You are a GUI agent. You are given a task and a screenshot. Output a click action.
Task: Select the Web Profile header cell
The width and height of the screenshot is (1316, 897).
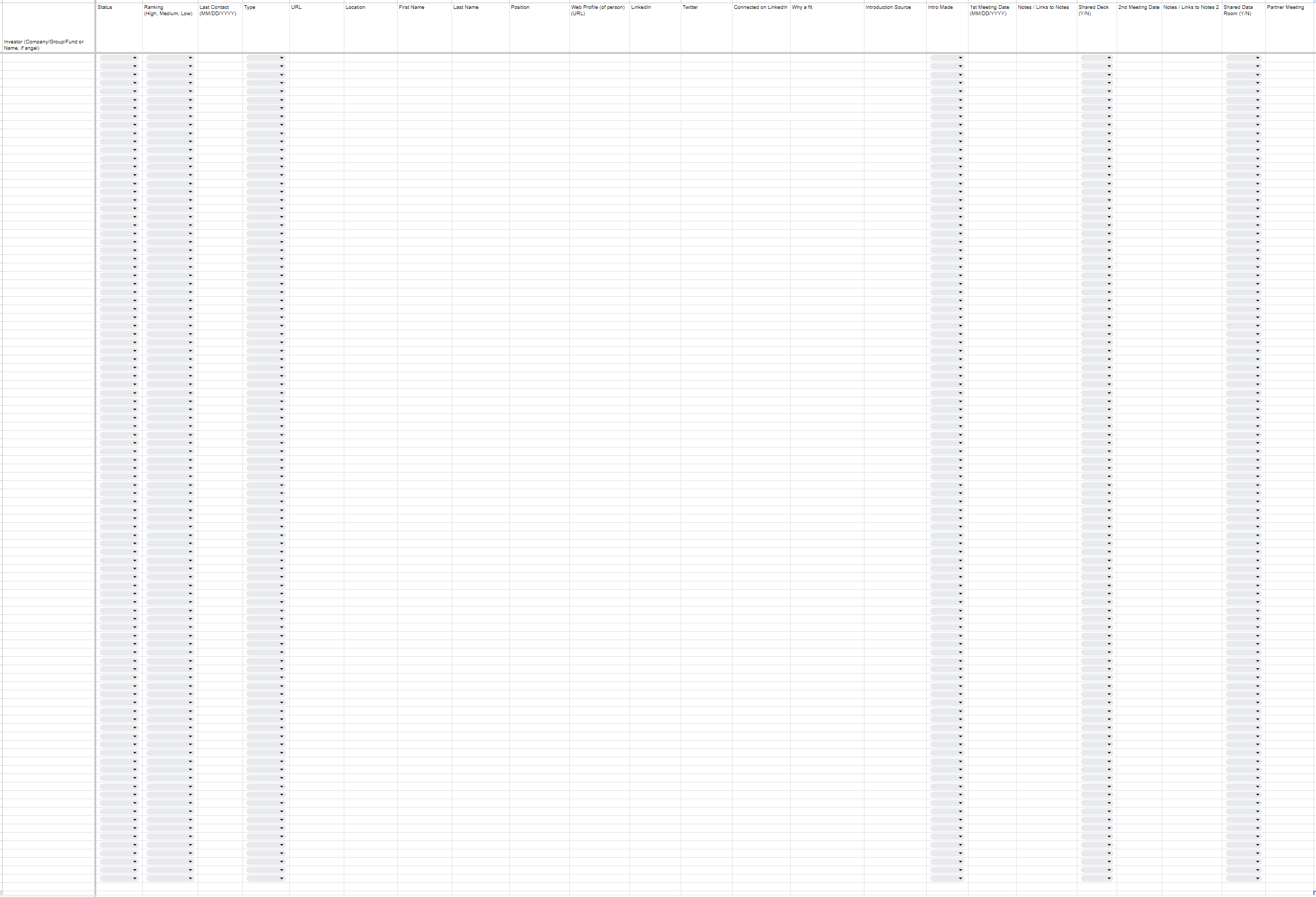click(x=599, y=28)
